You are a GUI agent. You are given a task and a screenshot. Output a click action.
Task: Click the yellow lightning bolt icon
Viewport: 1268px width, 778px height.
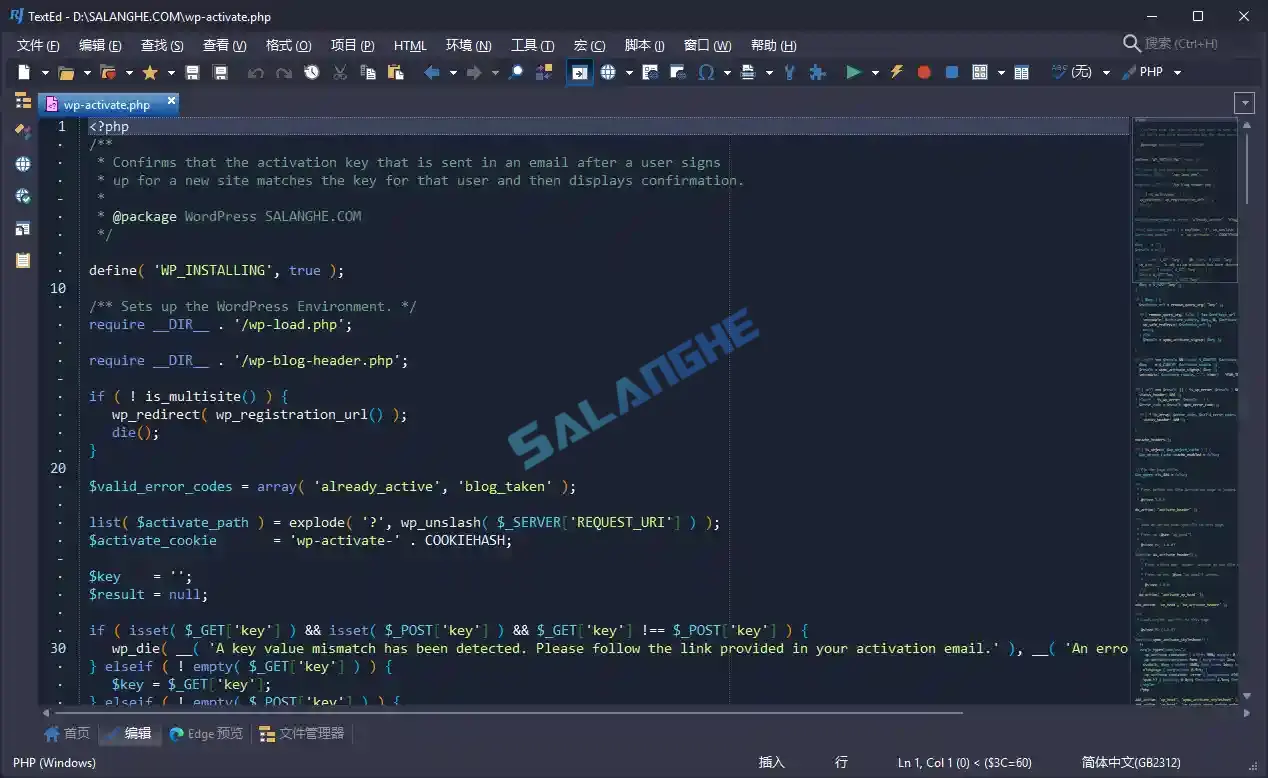897,72
